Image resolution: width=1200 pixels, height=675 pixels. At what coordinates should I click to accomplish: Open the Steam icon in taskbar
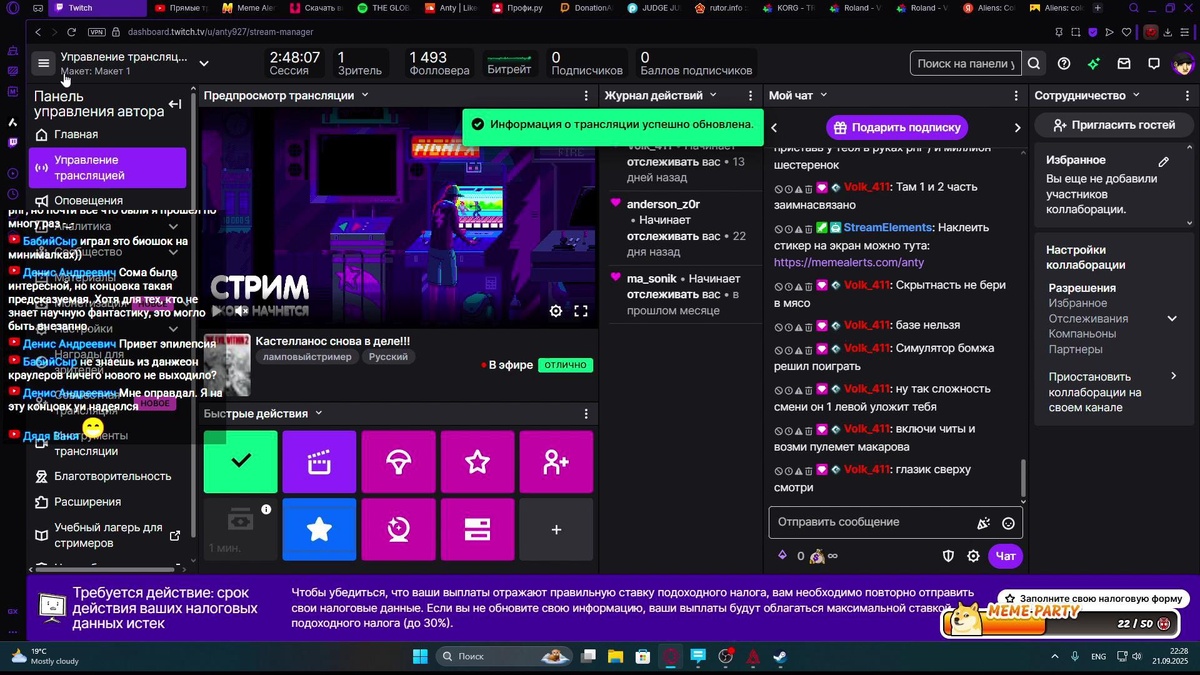click(x=779, y=657)
